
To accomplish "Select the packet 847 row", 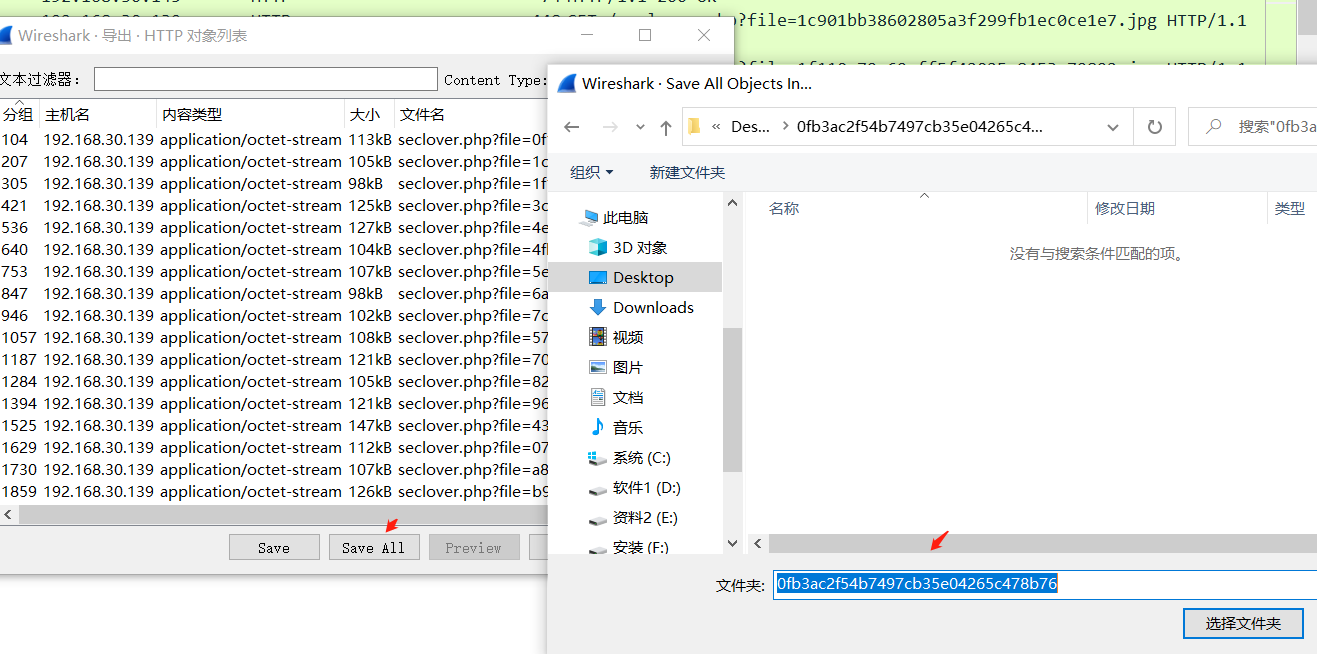I will pos(274,293).
